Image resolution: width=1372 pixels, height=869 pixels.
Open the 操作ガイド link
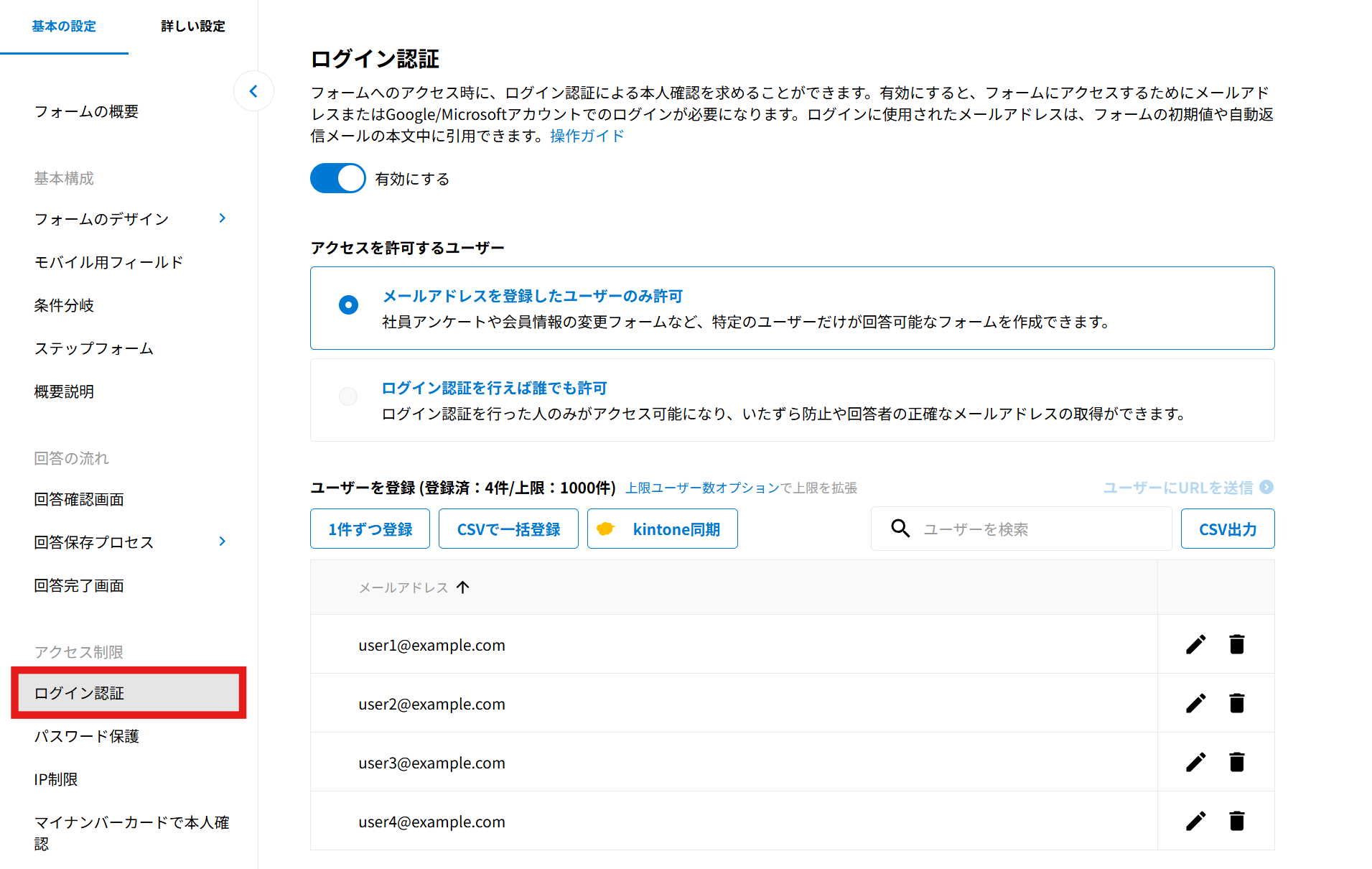(x=587, y=136)
